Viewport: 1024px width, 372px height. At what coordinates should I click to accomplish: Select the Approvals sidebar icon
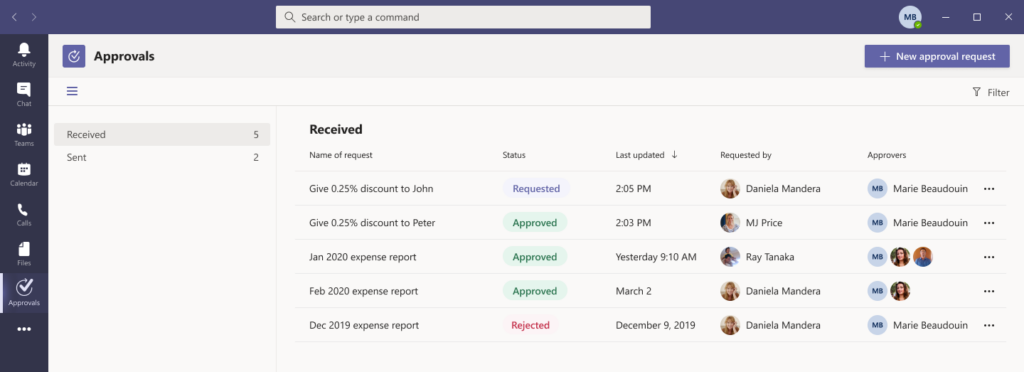click(x=24, y=293)
